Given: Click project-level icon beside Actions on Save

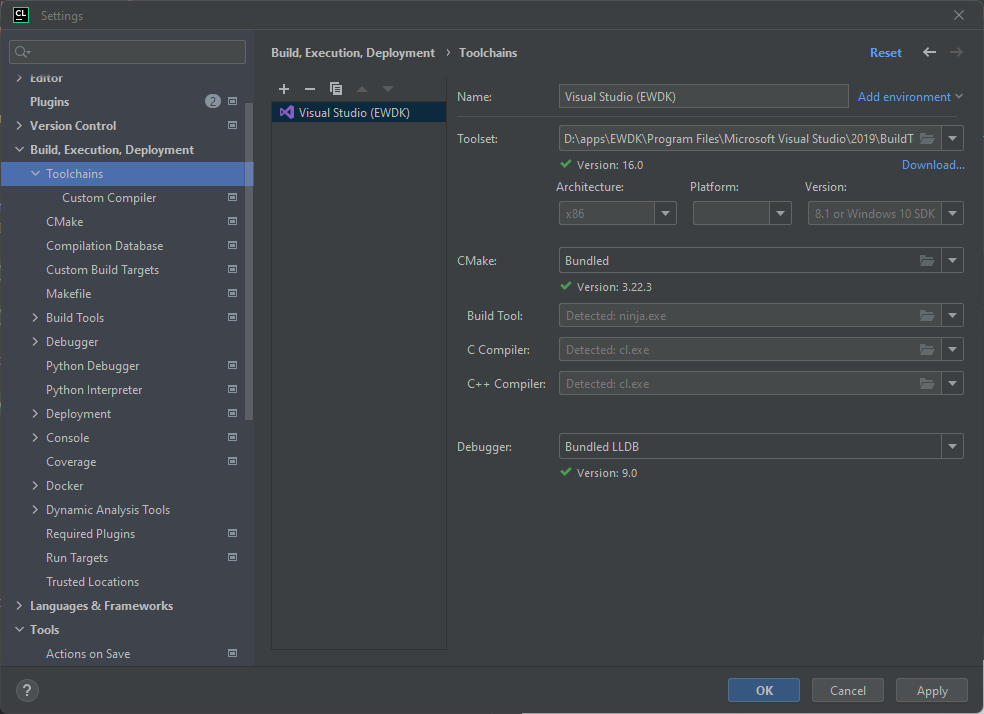Looking at the screenshot, I should [x=232, y=654].
